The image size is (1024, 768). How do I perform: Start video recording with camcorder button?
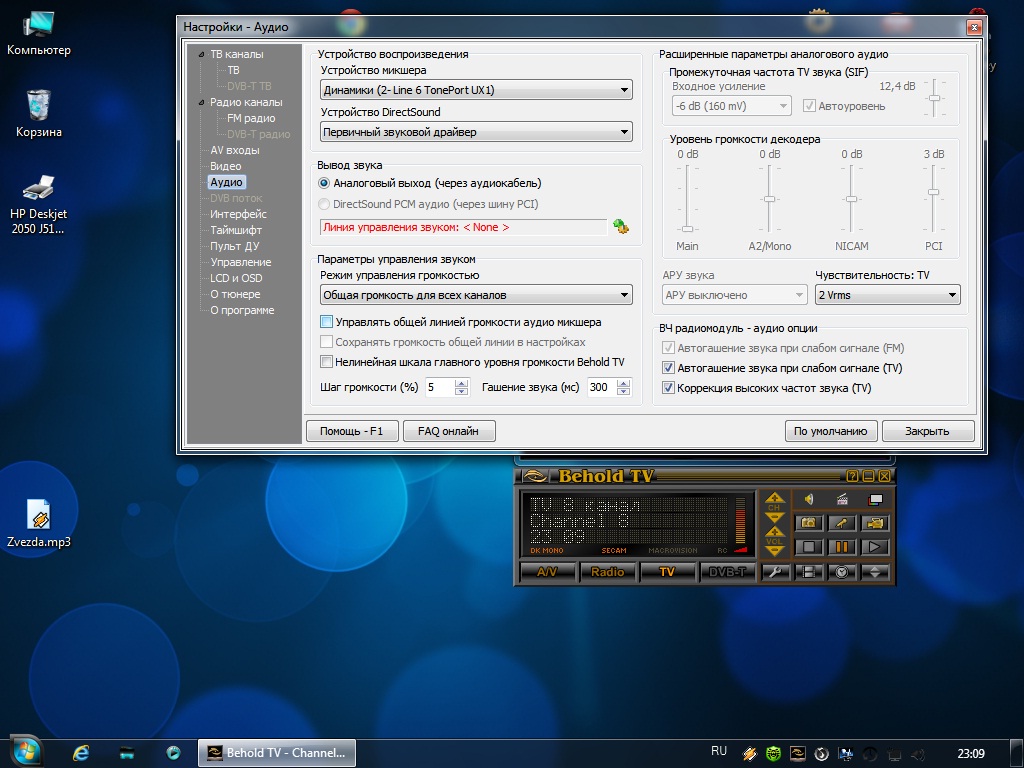875,523
